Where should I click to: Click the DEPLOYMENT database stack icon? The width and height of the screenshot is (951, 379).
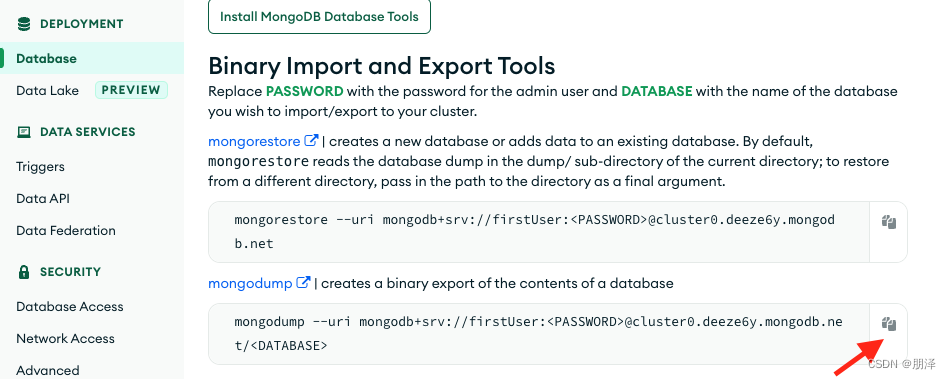[24, 24]
